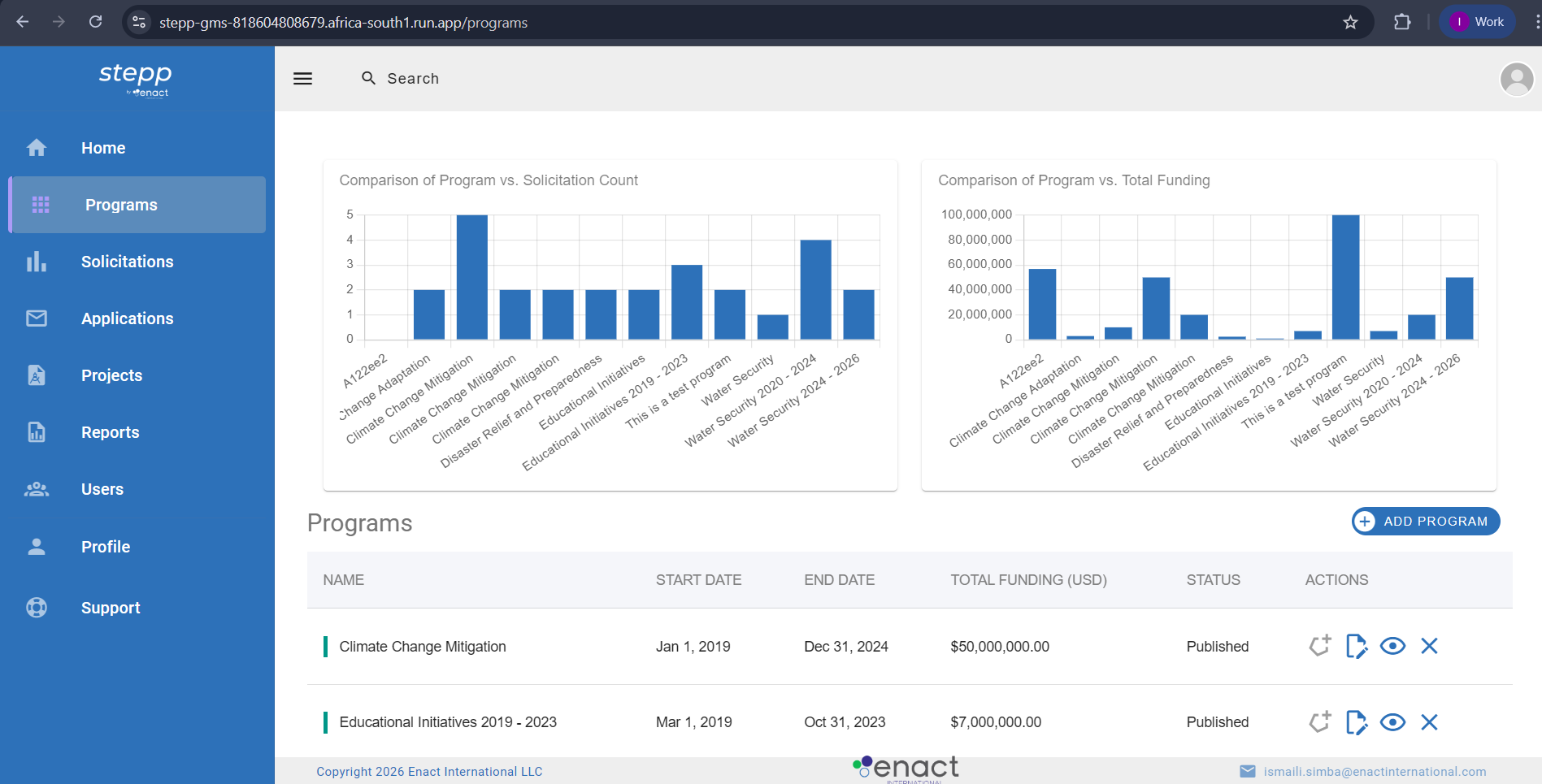Click the search magnifier icon
1542x784 pixels.
(x=368, y=78)
